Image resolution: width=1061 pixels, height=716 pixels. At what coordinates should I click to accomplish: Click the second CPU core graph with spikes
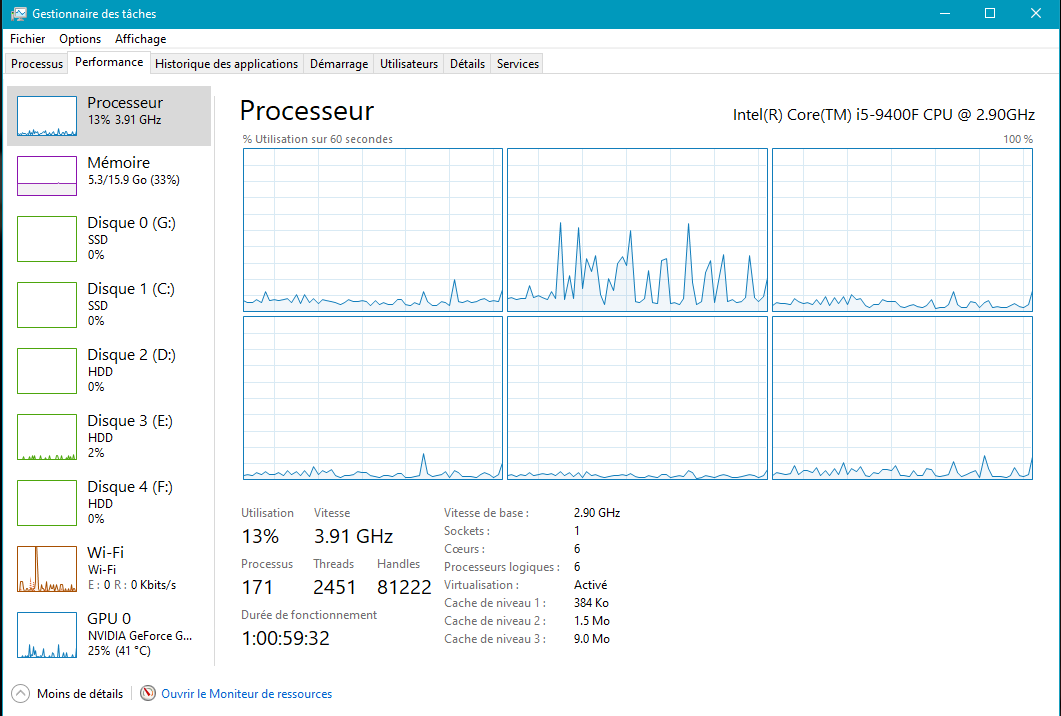pyautogui.click(x=637, y=230)
